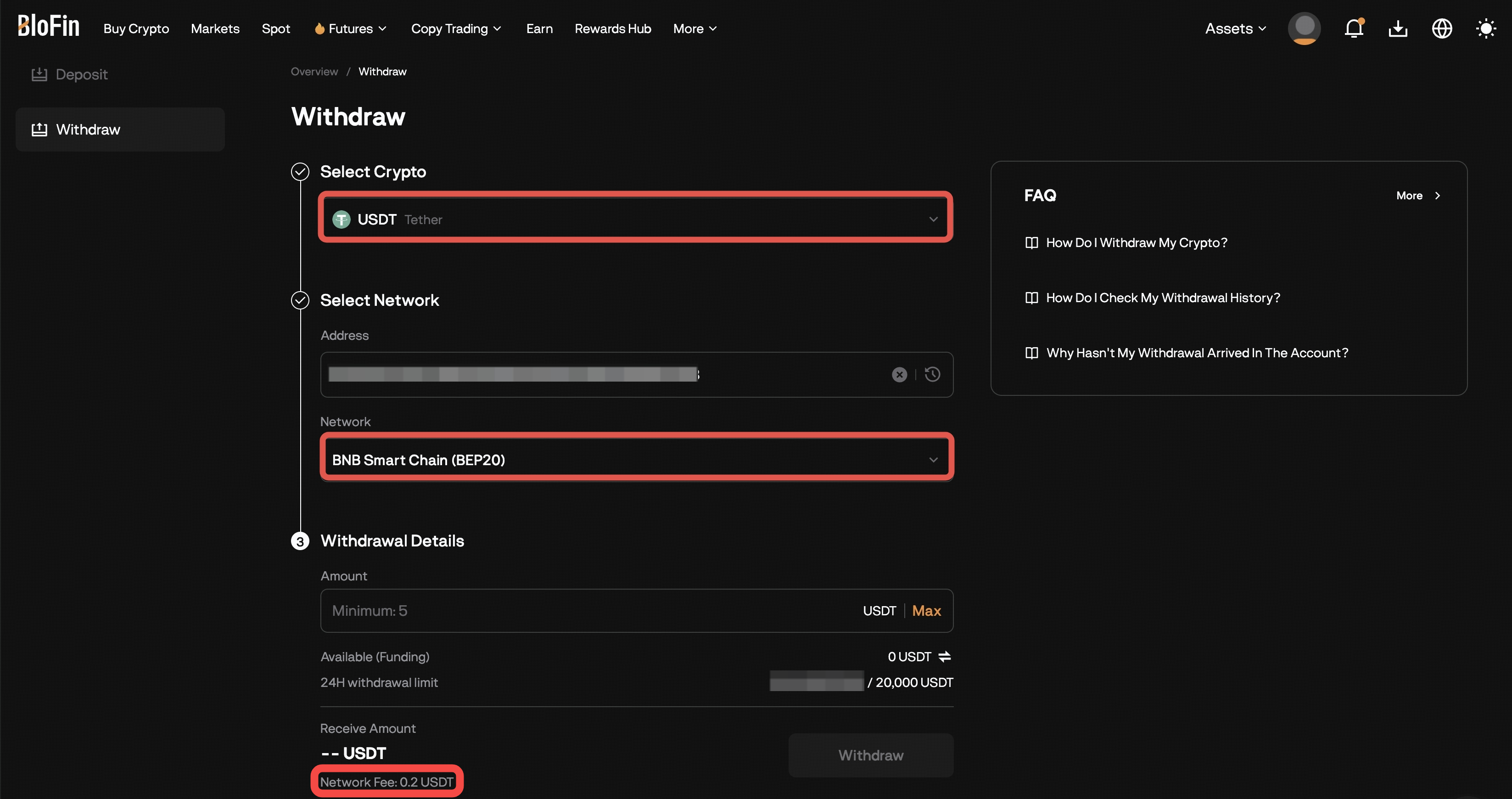The image size is (1512, 799).
Task: Open the Futures menu
Action: (x=350, y=28)
